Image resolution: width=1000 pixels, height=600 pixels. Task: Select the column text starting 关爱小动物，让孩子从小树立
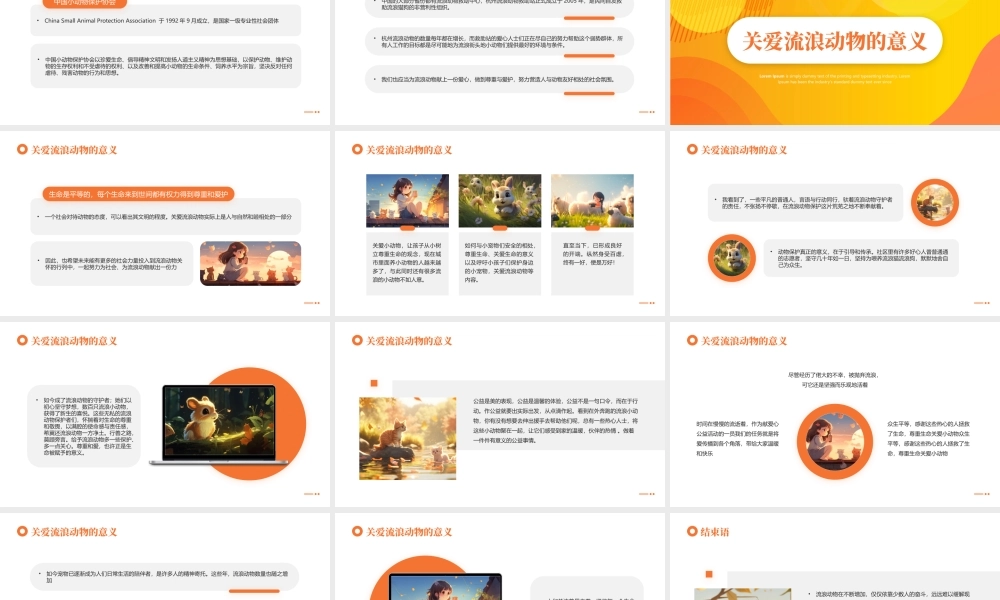click(x=407, y=262)
